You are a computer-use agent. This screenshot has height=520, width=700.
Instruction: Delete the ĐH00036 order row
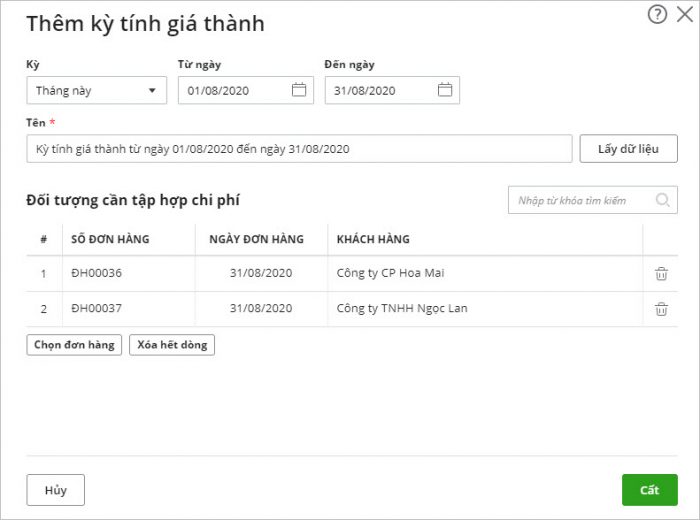[661, 274]
